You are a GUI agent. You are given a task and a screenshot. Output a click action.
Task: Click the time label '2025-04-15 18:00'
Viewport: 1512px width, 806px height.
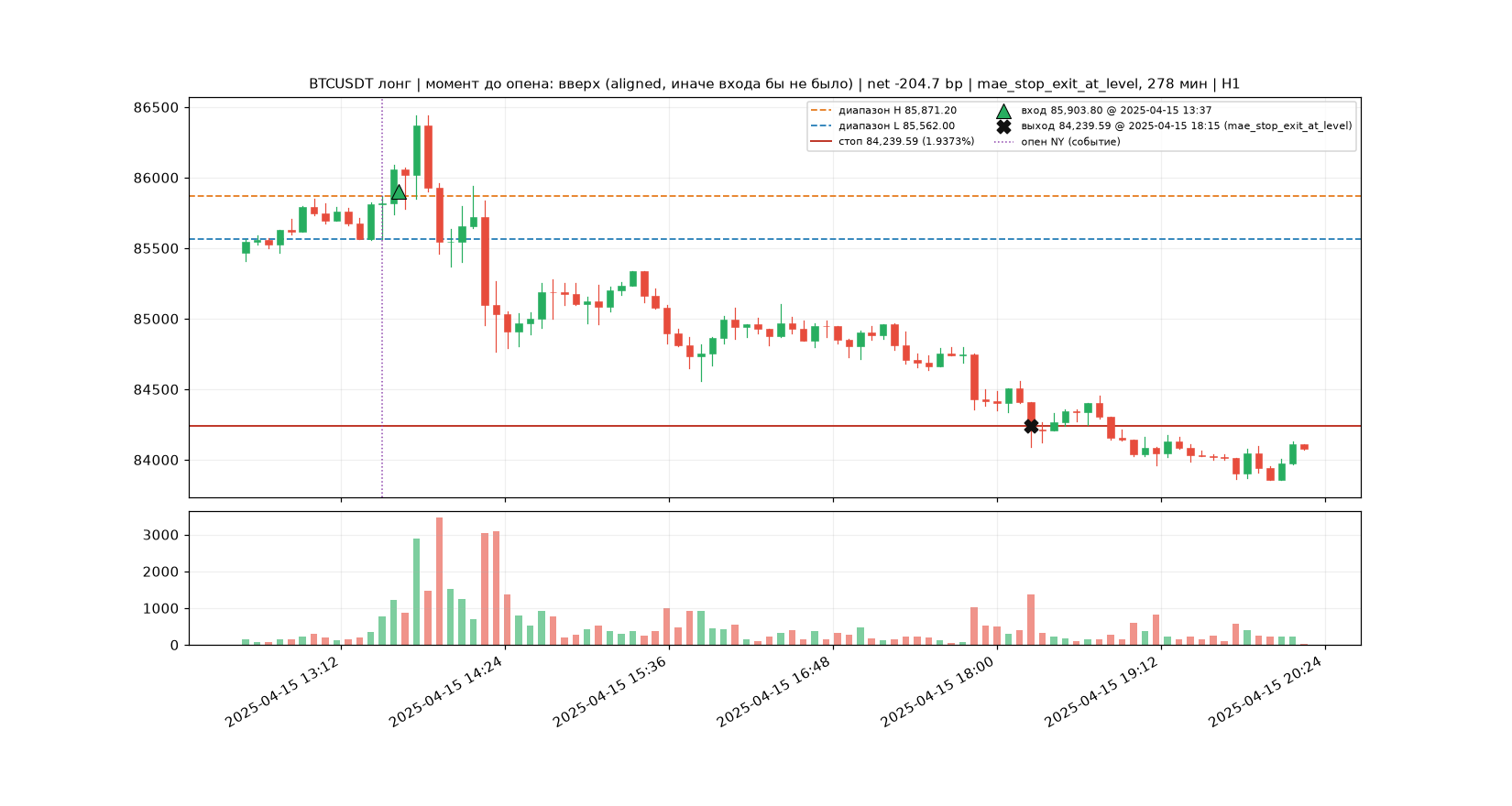click(938, 692)
